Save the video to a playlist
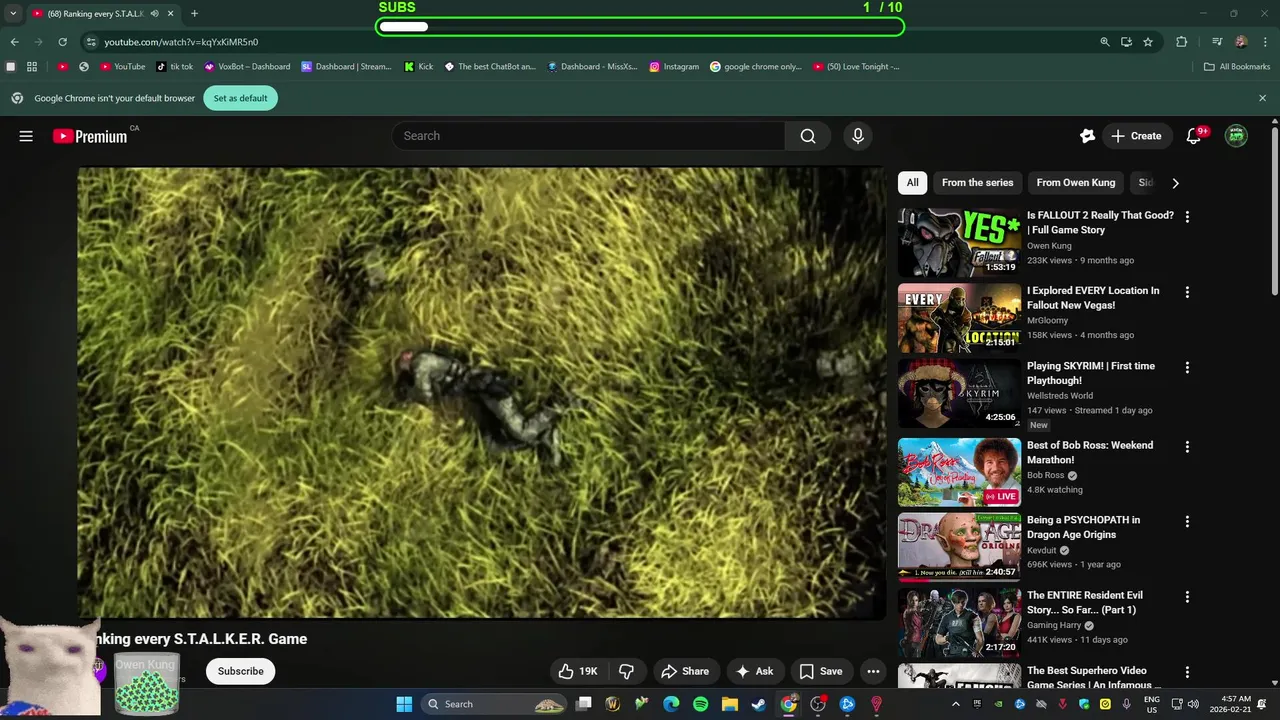The height and width of the screenshot is (720, 1280). coord(821,671)
